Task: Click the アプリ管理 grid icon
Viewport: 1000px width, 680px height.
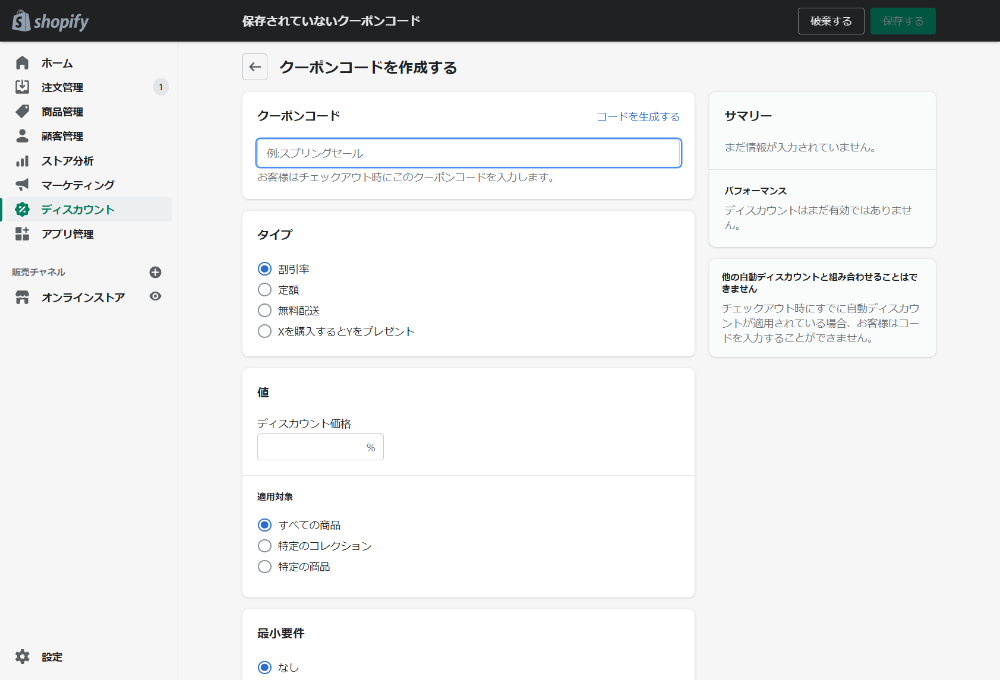Action: pyautogui.click(x=22, y=234)
